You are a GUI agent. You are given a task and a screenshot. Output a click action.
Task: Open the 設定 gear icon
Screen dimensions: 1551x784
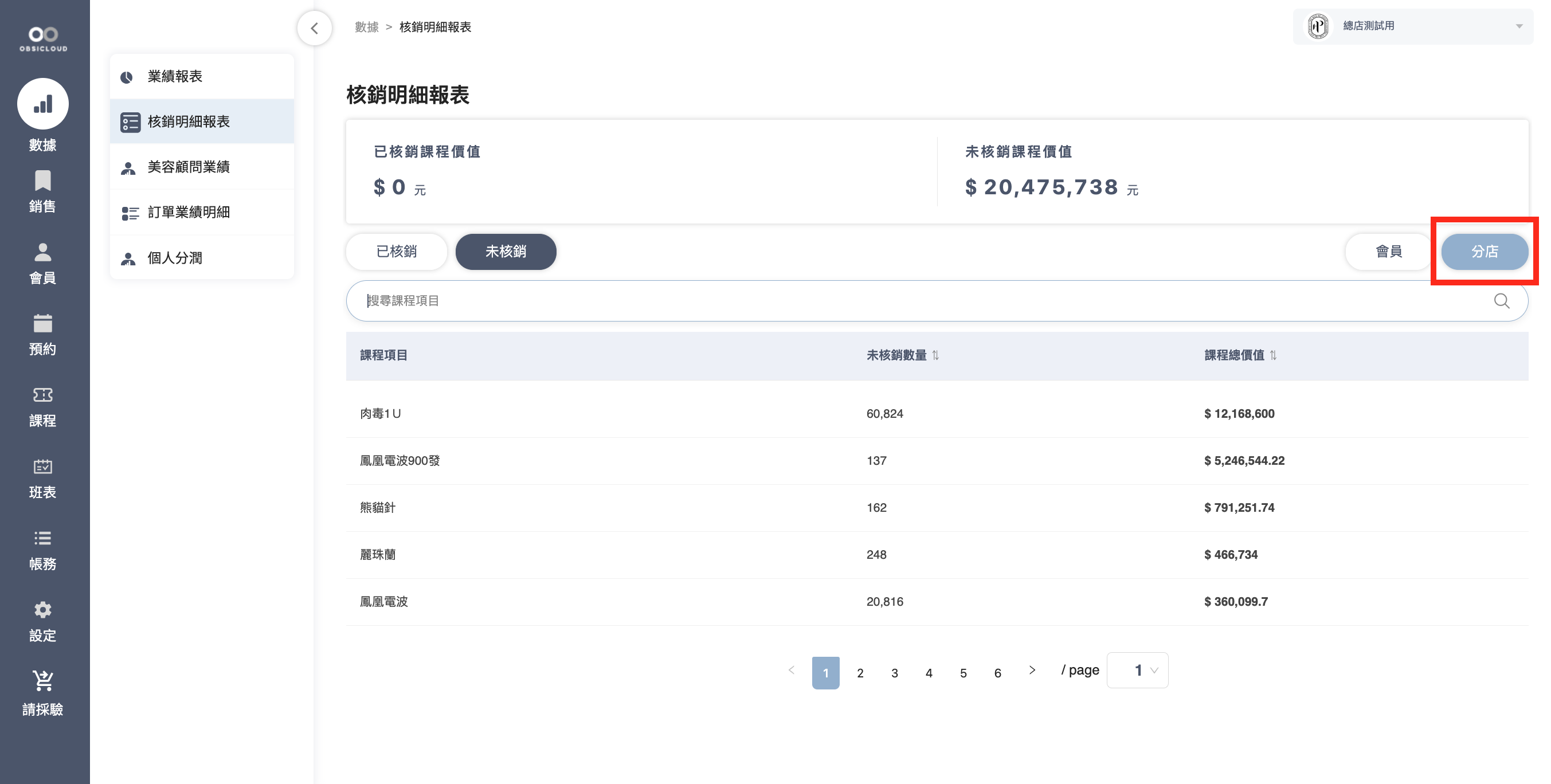click(43, 610)
